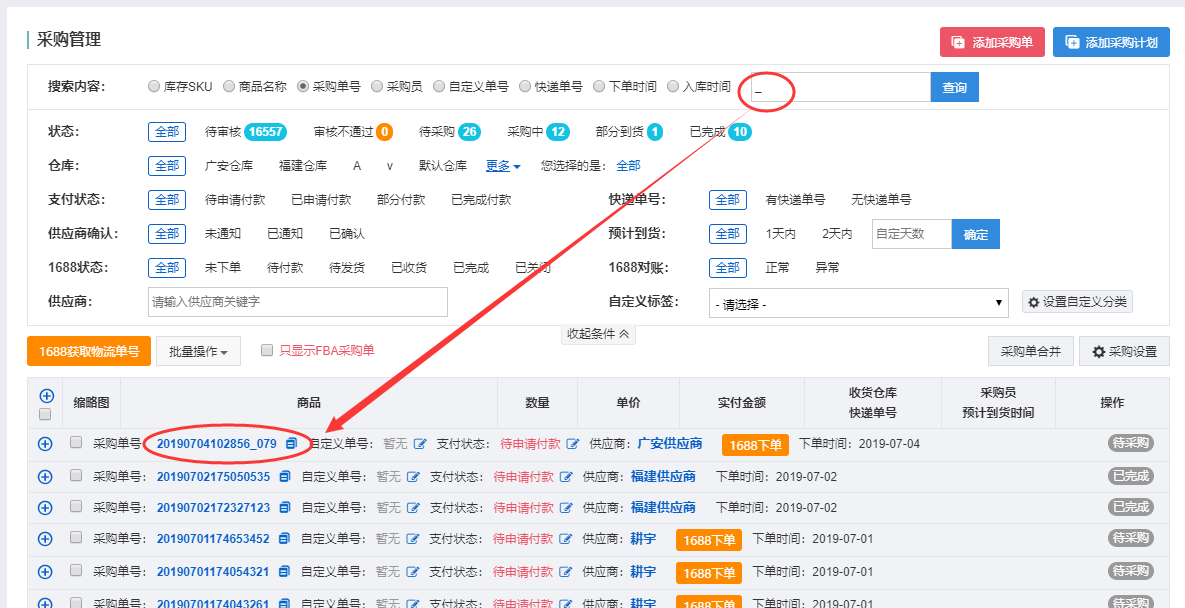
Task: Filter status by 采购中
Action: (x=538, y=132)
